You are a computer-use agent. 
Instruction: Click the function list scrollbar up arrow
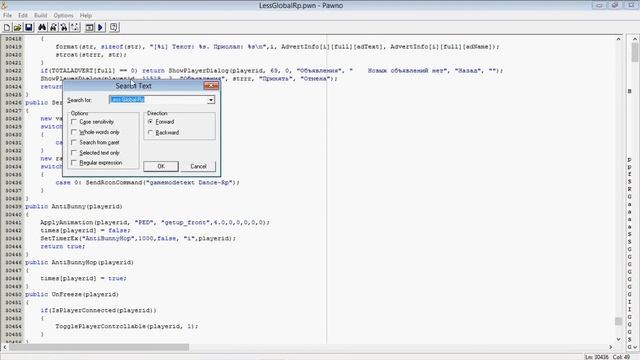point(635,39)
